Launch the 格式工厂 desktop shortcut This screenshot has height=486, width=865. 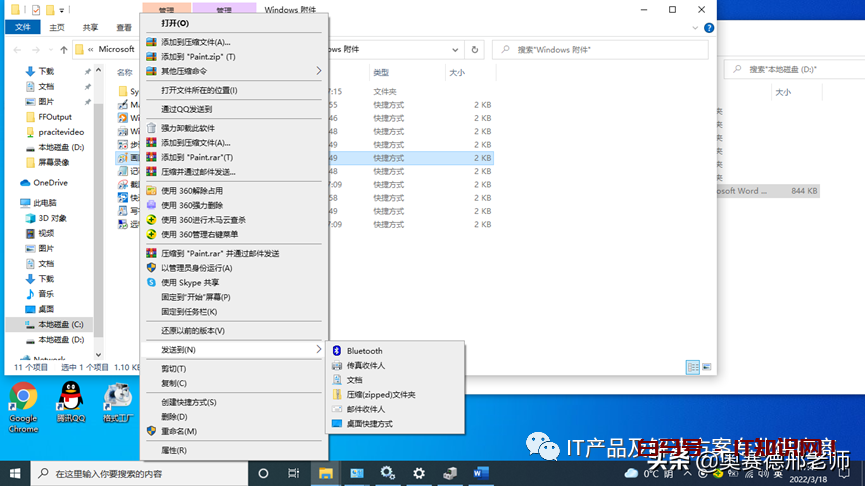click(x=118, y=403)
